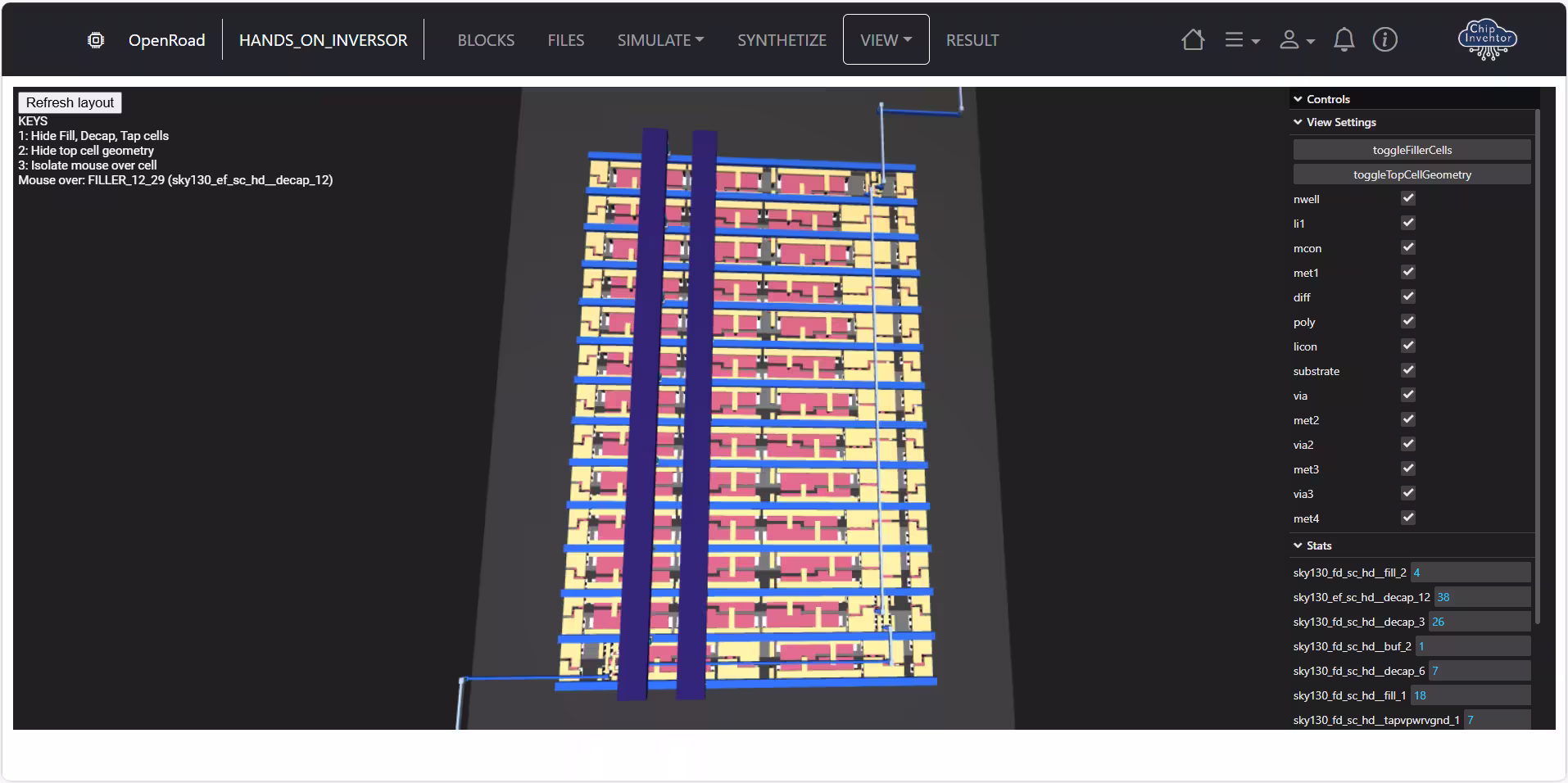Check notifications via the bell icon

pos(1344,40)
